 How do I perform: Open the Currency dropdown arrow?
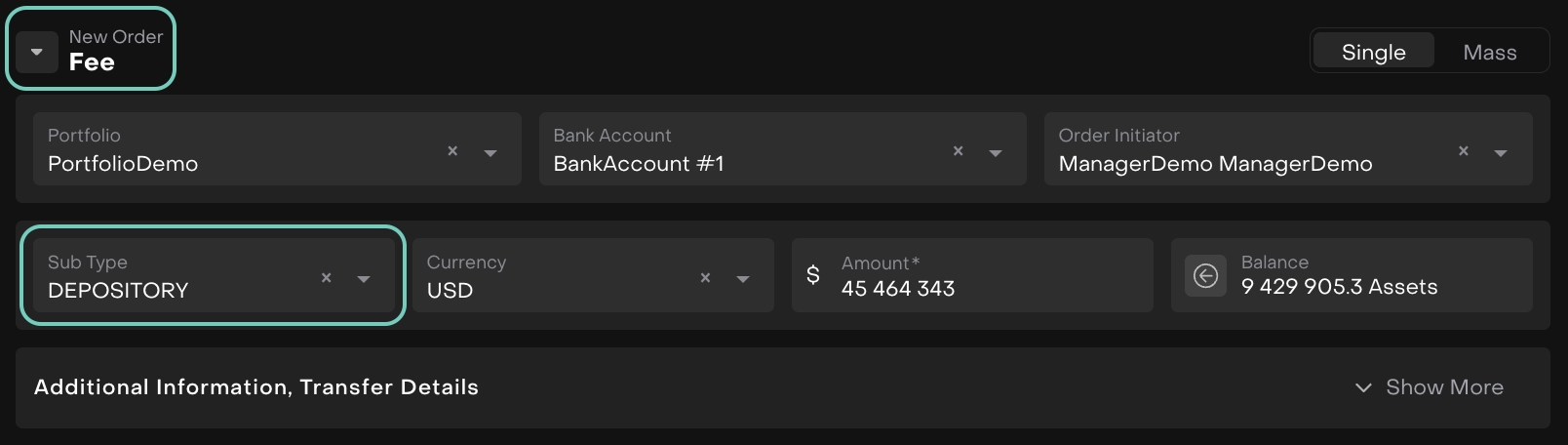[743, 279]
